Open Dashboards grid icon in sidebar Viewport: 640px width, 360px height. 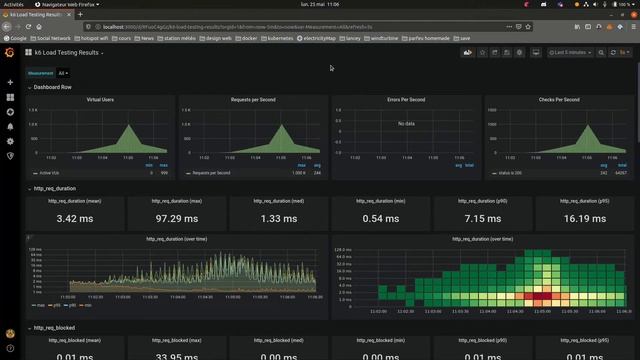coord(10,97)
